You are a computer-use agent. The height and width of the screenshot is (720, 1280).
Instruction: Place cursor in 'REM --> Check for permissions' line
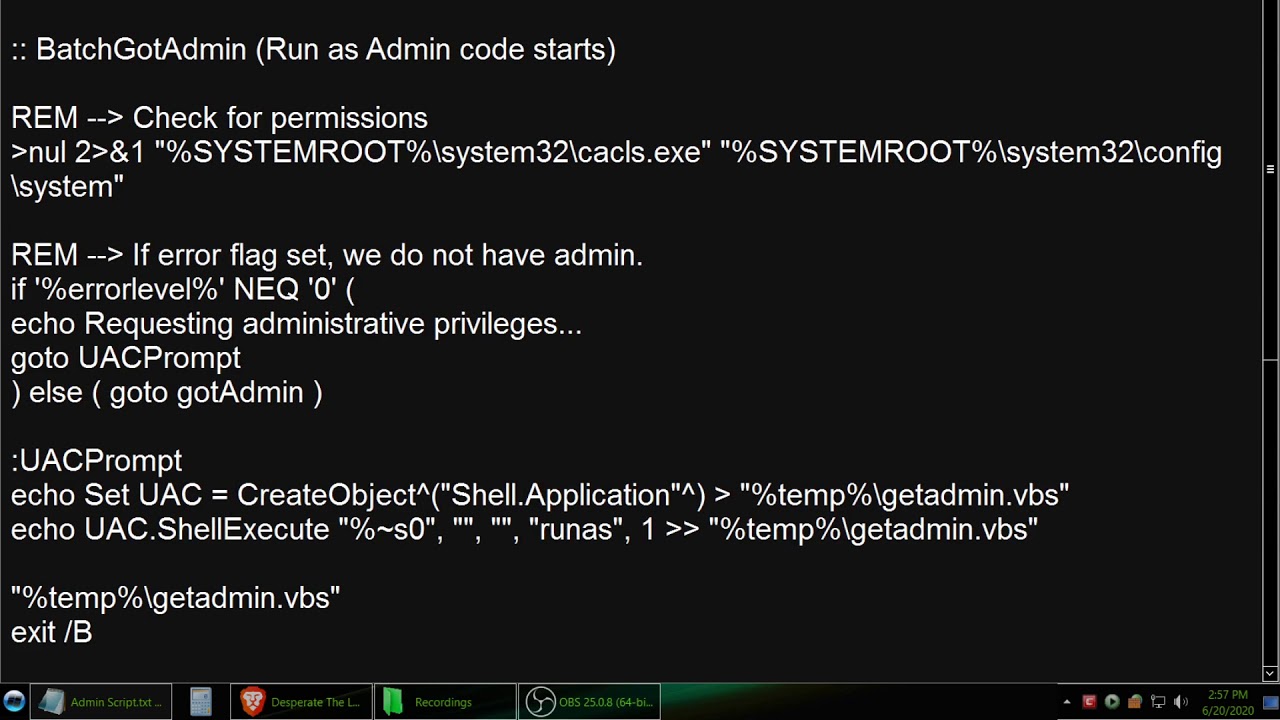pos(219,118)
